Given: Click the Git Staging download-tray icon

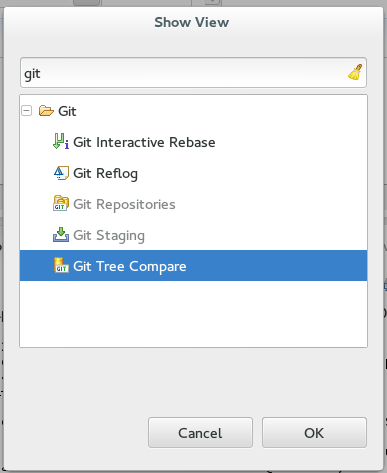Looking at the screenshot, I should click(x=61, y=235).
